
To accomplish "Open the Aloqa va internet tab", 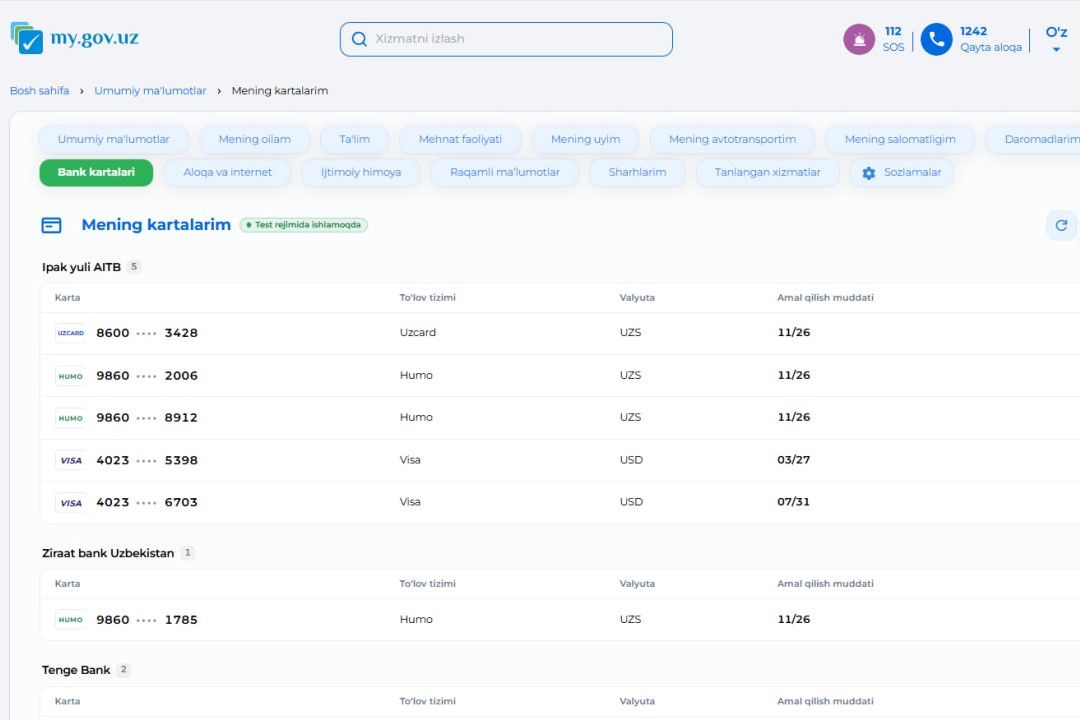I will point(227,172).
